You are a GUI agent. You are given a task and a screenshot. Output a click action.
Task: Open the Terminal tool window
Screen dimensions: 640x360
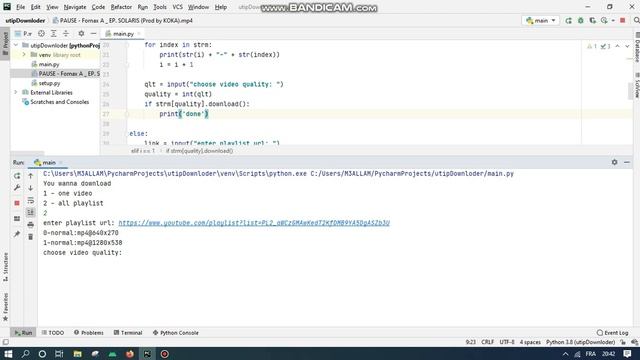click(128, 333)
